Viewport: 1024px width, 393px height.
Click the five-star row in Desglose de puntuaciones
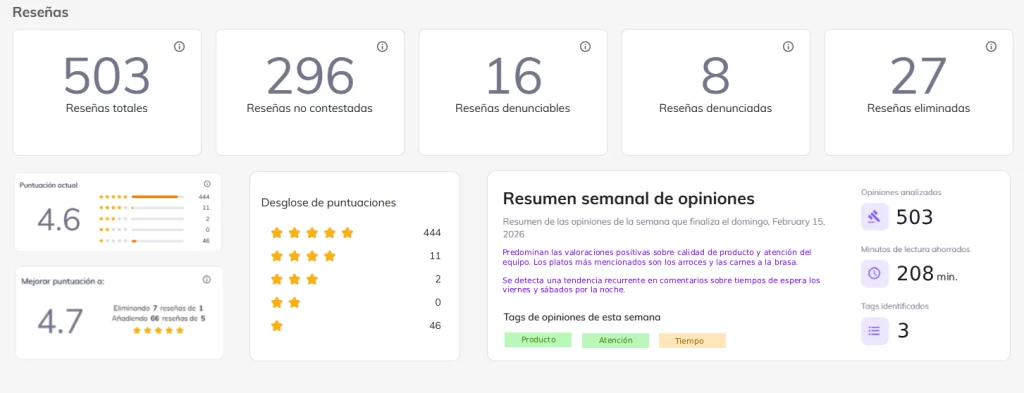[x=357, y=232]
